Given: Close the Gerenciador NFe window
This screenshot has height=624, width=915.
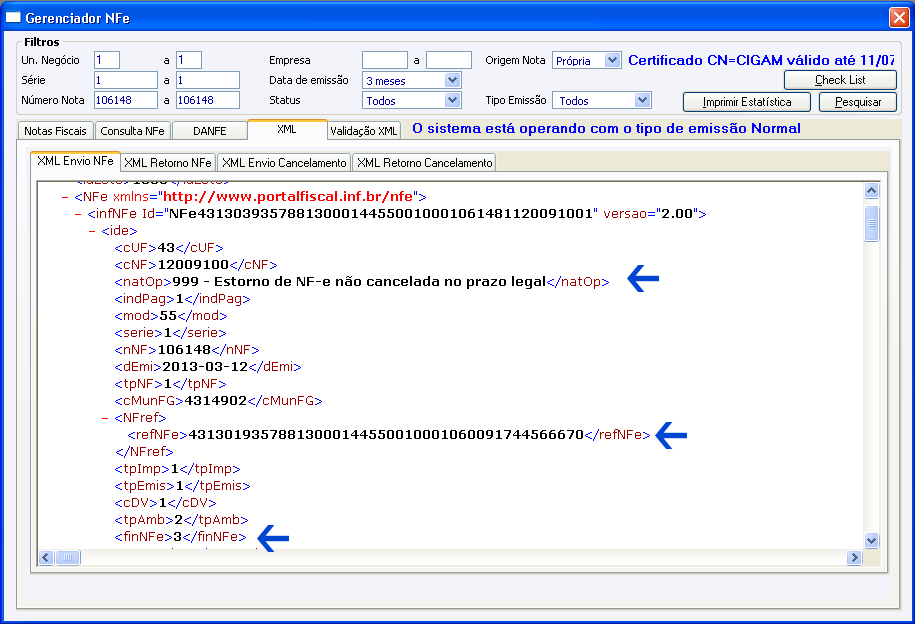Looking at the screenshot, I should [899, 18].
